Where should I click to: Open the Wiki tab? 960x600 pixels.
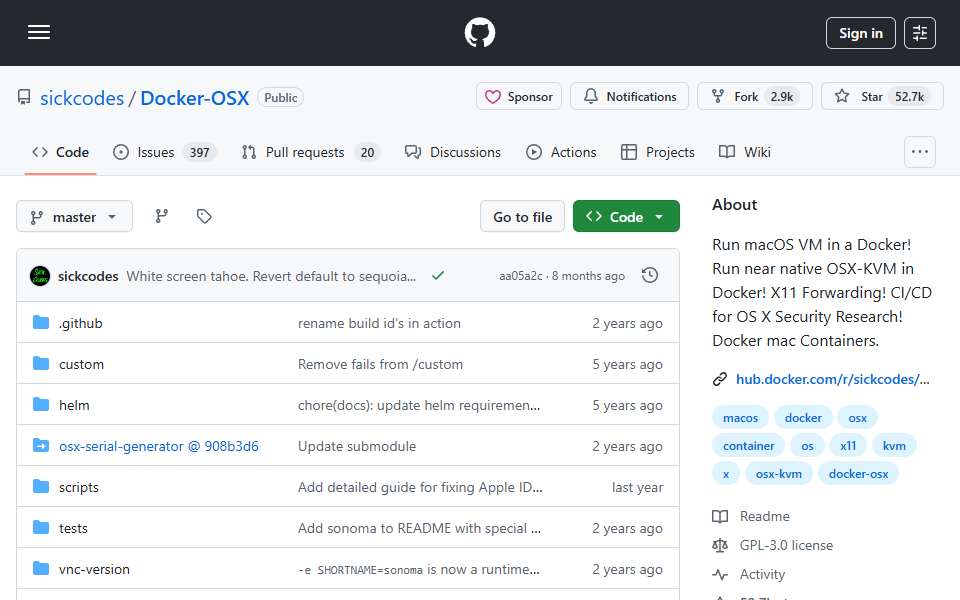point(744,152)
